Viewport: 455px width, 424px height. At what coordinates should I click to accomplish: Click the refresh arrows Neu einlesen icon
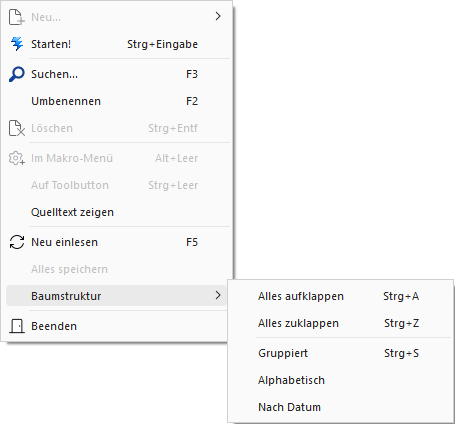coord(17,242)
